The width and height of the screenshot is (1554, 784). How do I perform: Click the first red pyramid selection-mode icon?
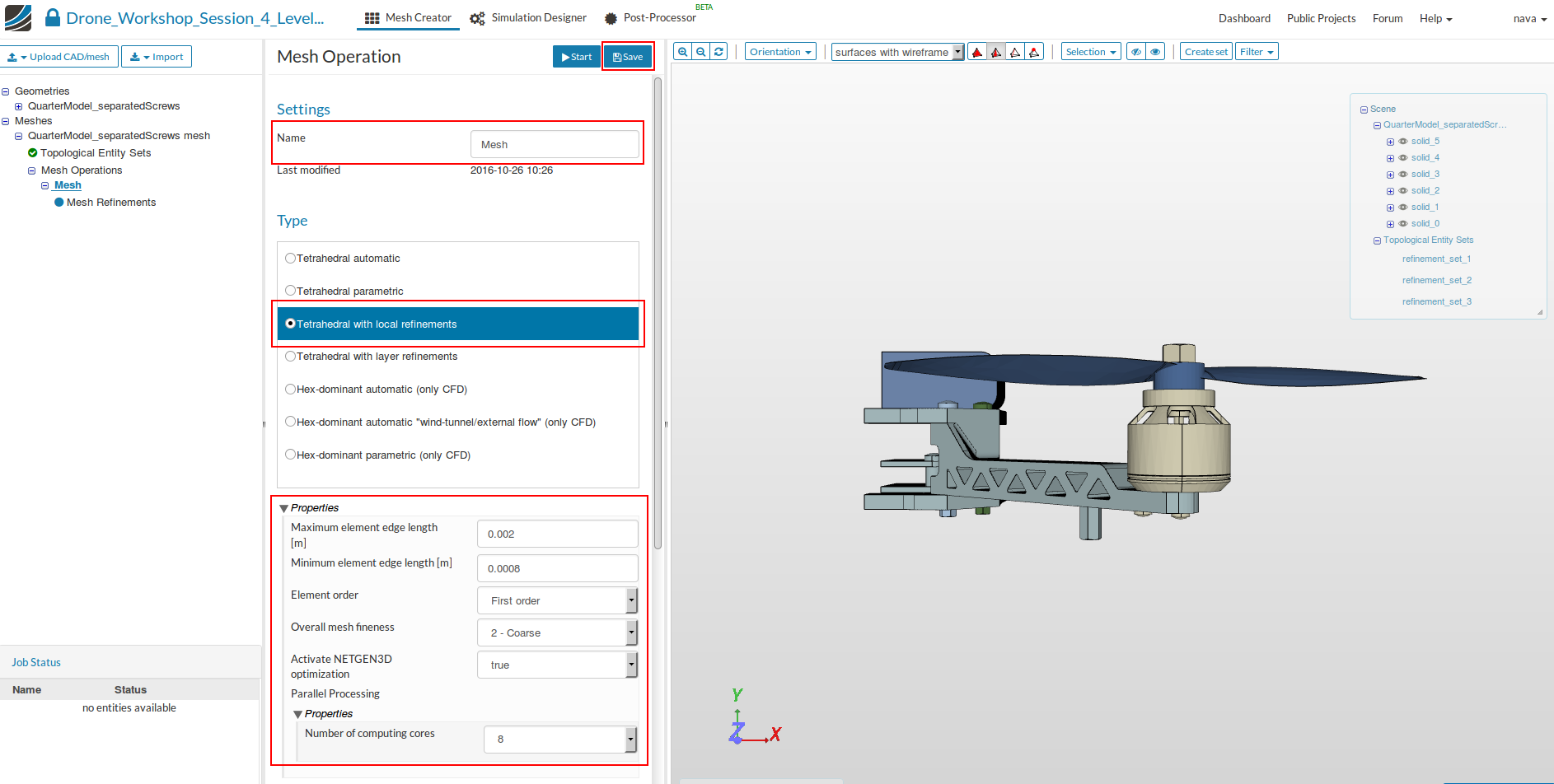977,52
